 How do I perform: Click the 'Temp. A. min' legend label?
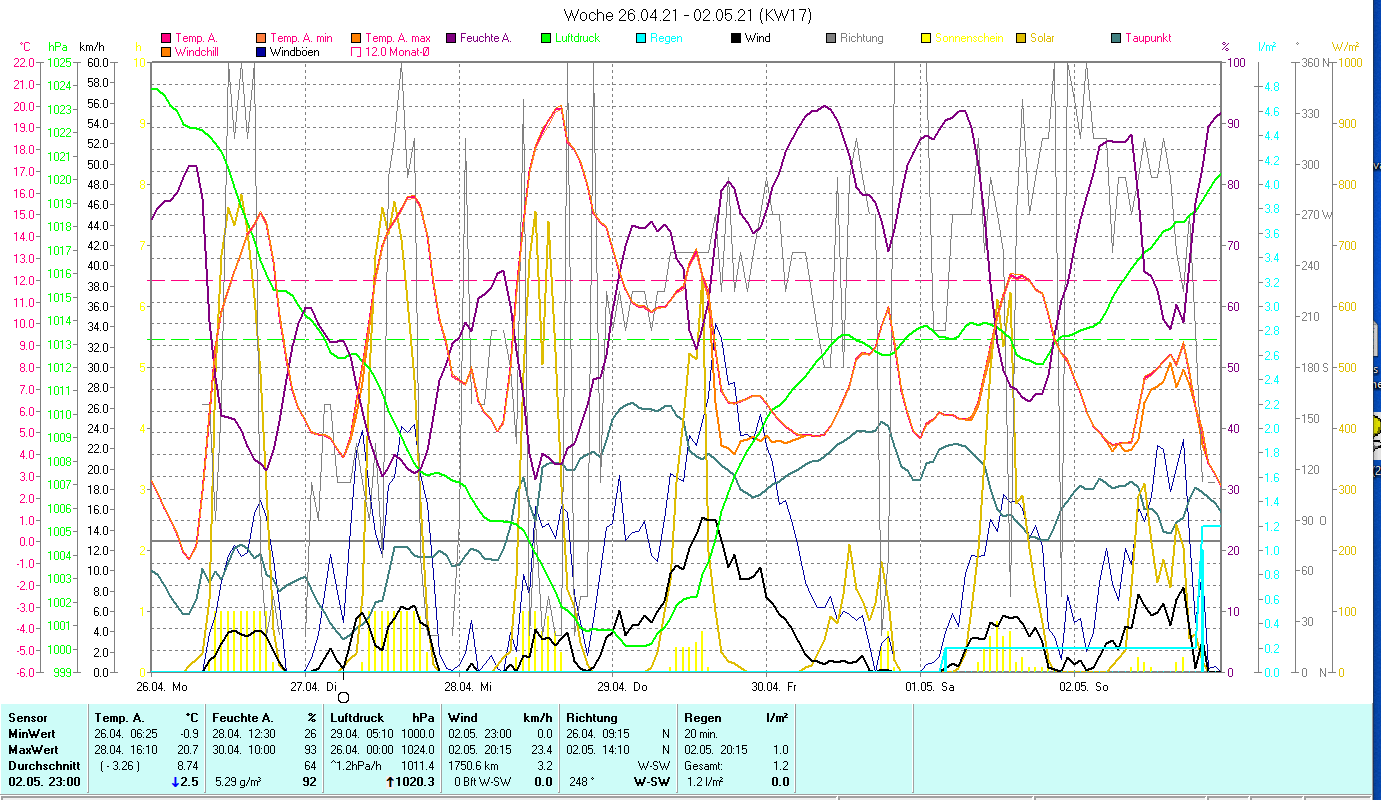[300, 38]
